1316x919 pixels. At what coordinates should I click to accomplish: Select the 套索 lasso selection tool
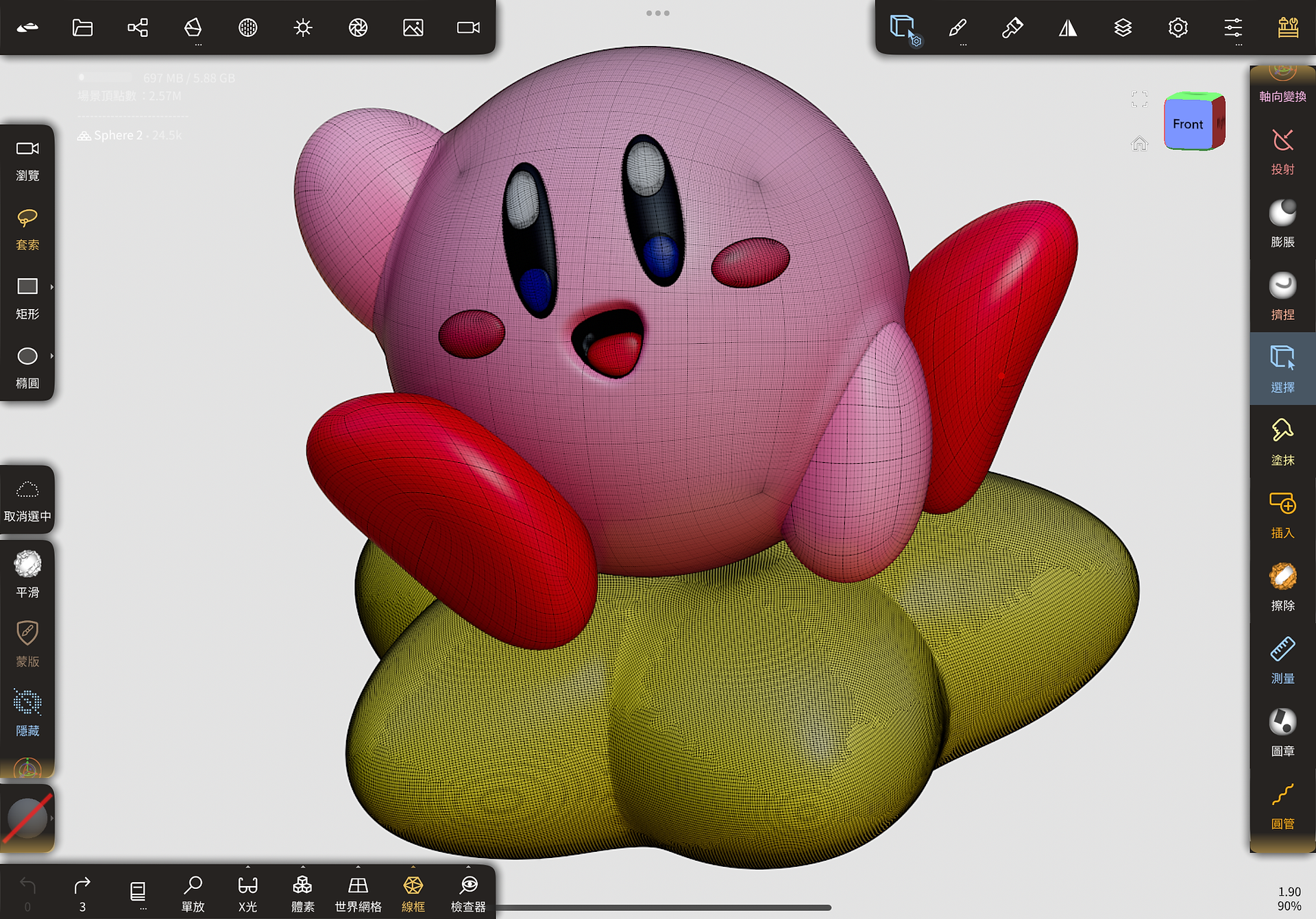(x=27, y=230)
